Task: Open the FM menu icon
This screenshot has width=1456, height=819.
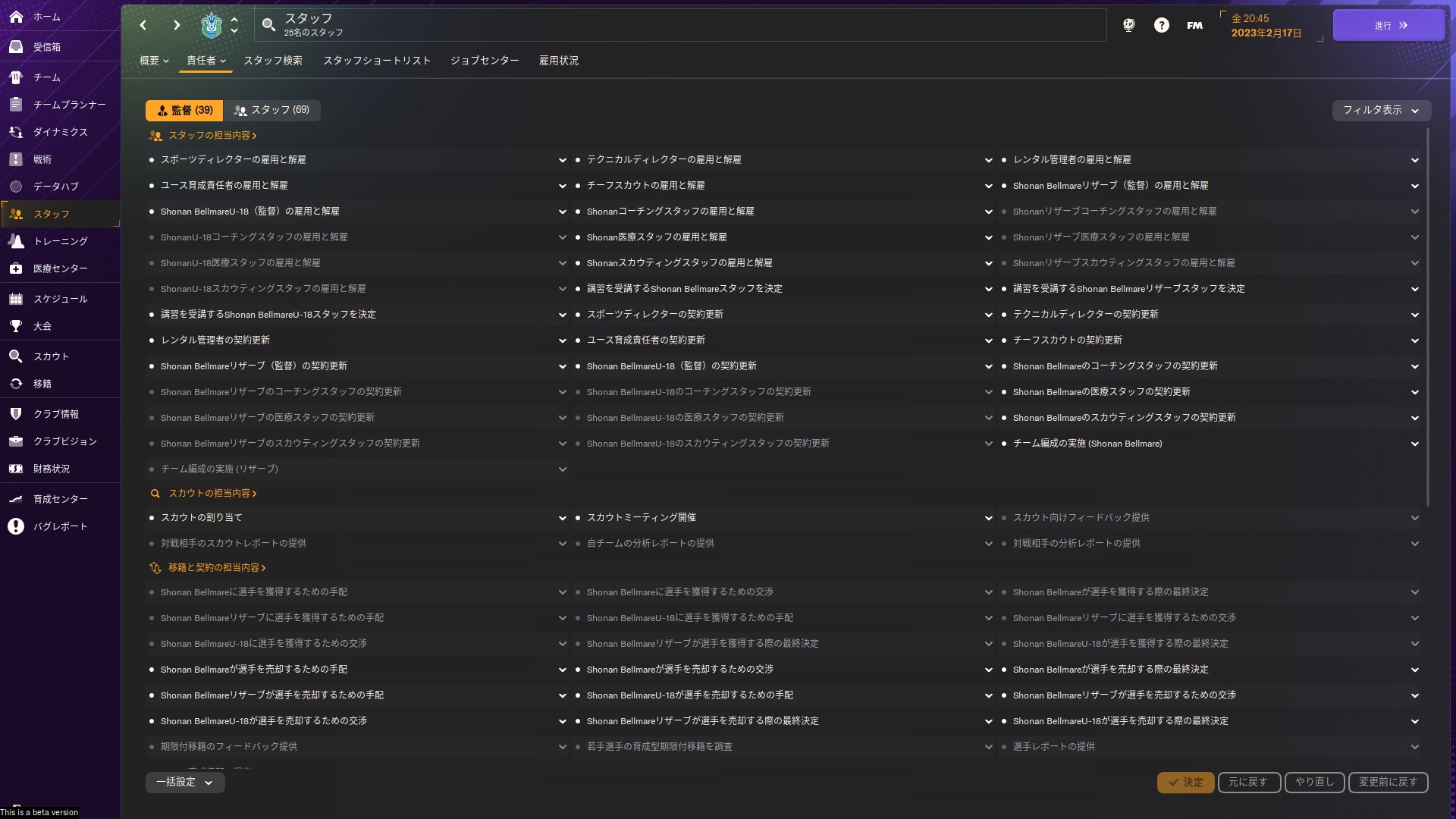Action: tap(1194, 25)
